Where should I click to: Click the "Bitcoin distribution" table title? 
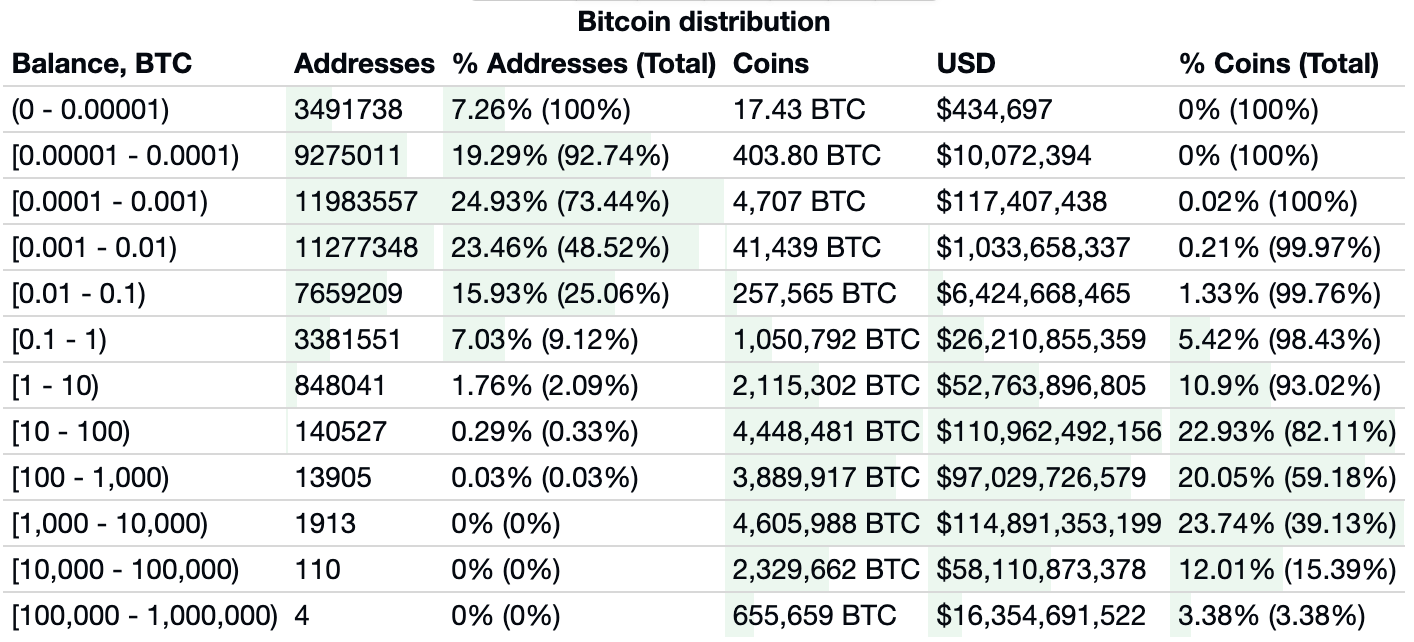[x=704, y=19]
